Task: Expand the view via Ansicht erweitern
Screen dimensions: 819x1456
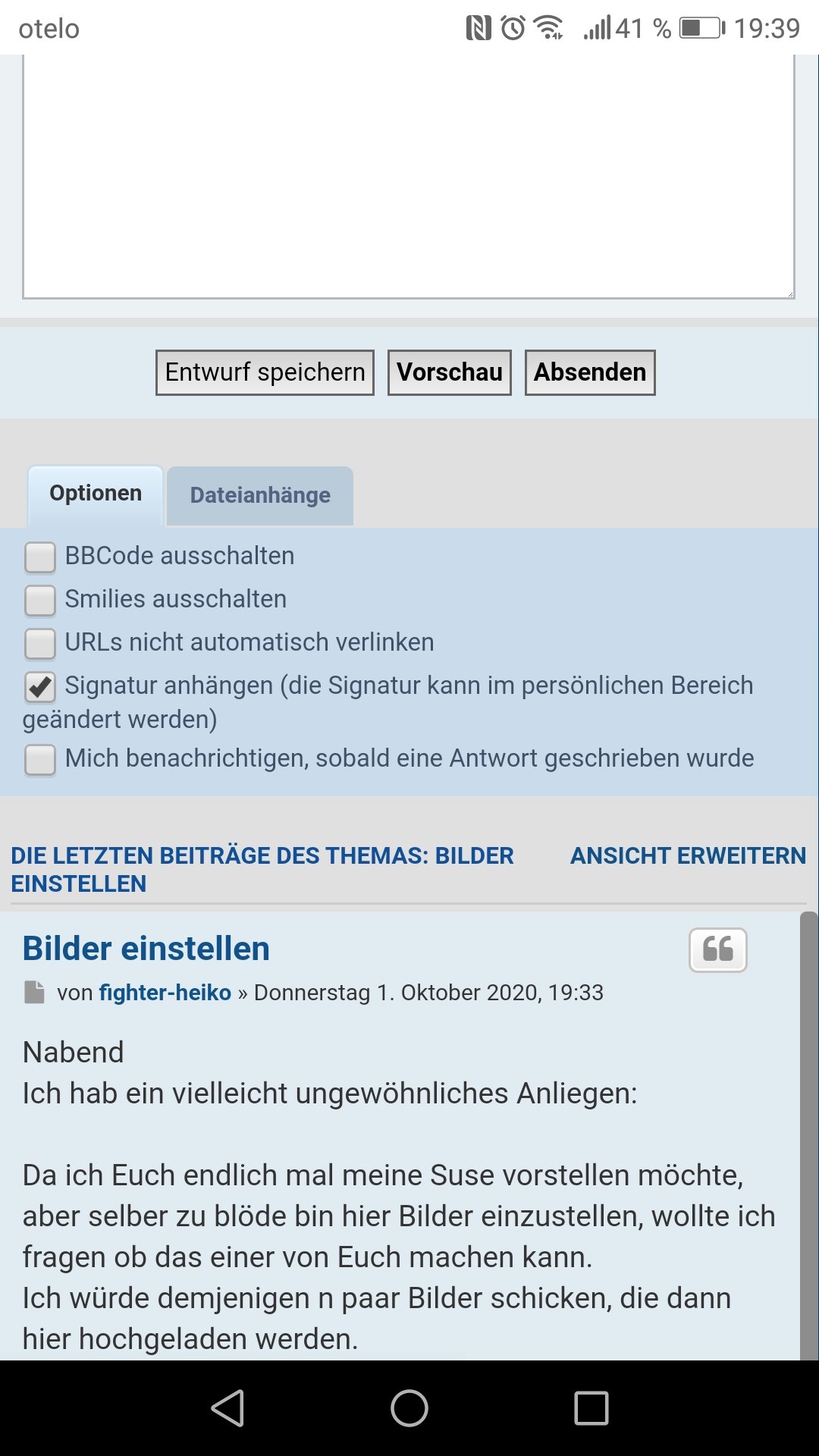Action: point(688,855)
